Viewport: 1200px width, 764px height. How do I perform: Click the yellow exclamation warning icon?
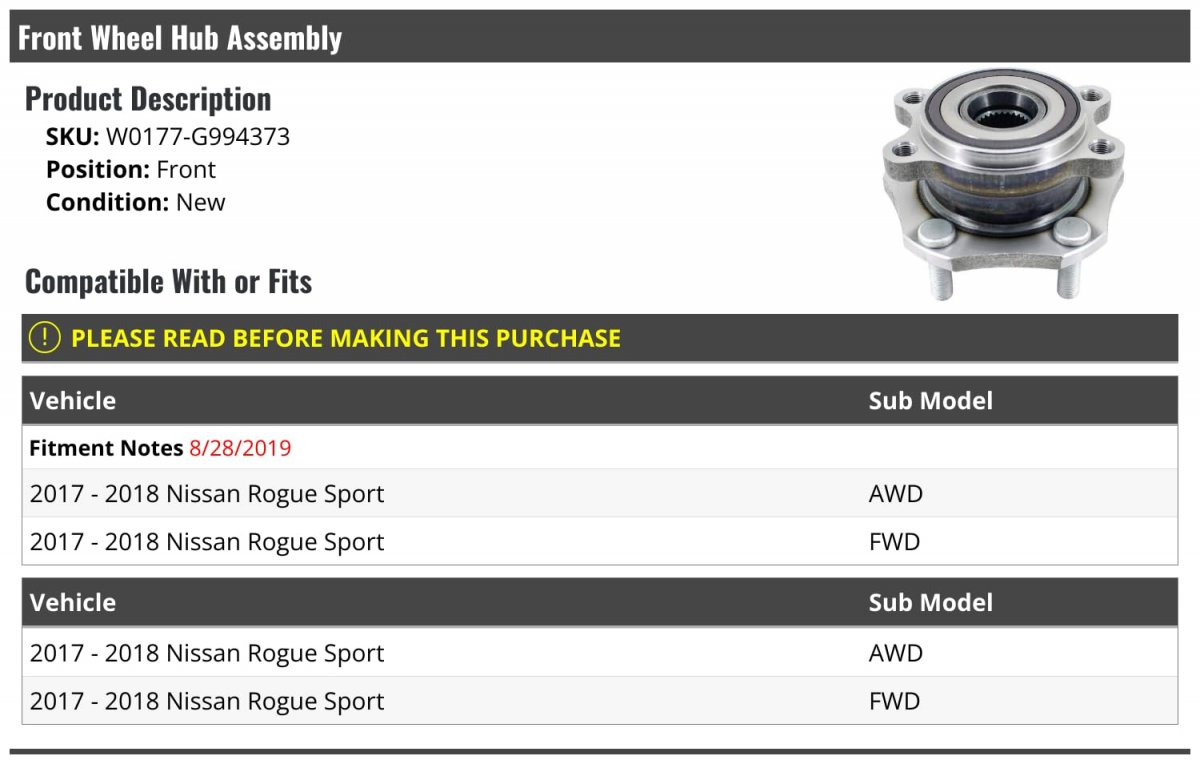tap(45, 338)
